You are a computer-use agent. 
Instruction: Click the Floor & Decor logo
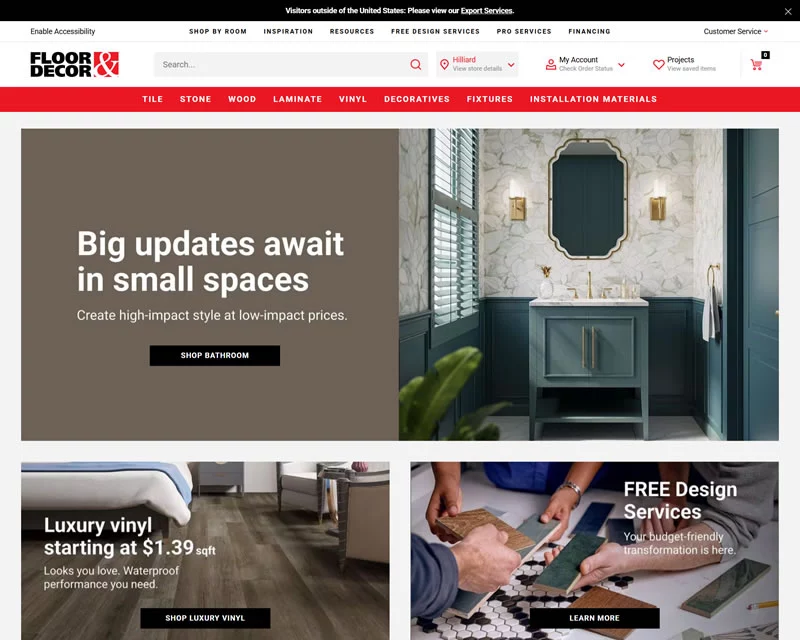pyautogui.click(x=74, y=65)
